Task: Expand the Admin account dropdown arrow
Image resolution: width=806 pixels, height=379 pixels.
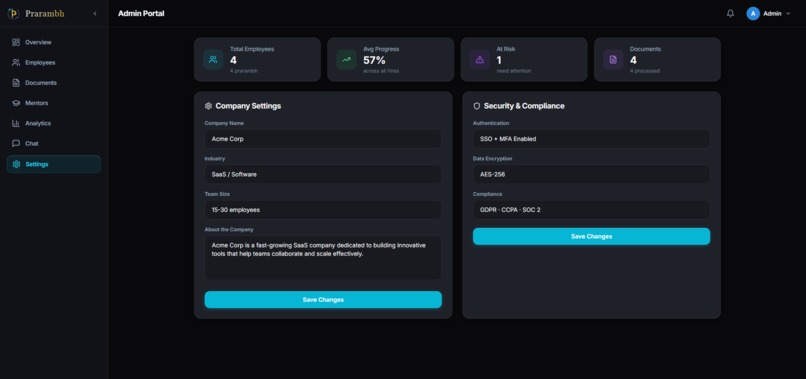Action: coord(788,14)
